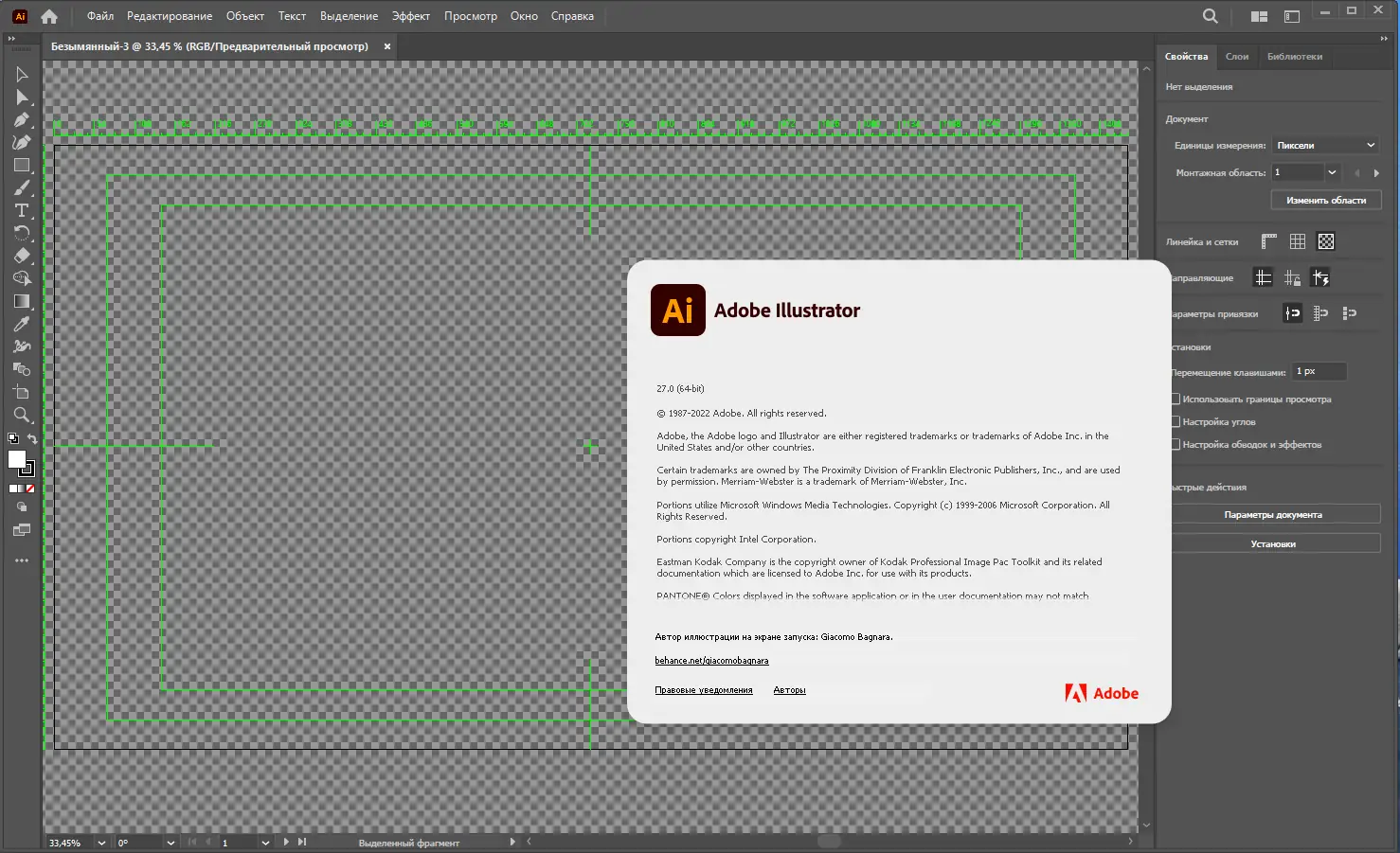Select the Paintbrush tool
This screenshot has height=853, width=1400.
22,188
